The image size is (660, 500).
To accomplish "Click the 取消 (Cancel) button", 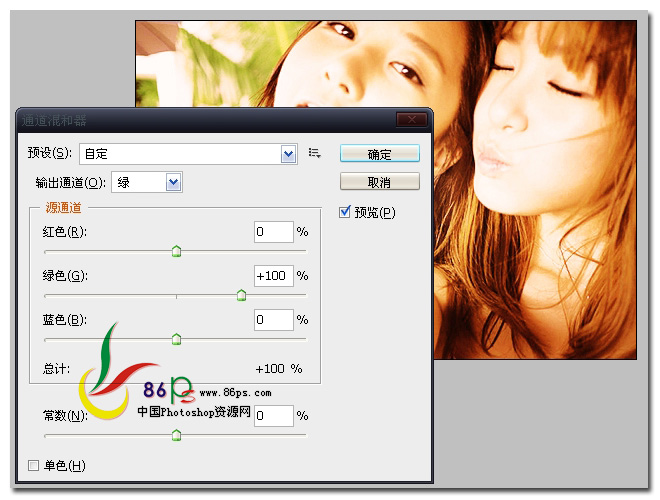I will tap(379, 182).
